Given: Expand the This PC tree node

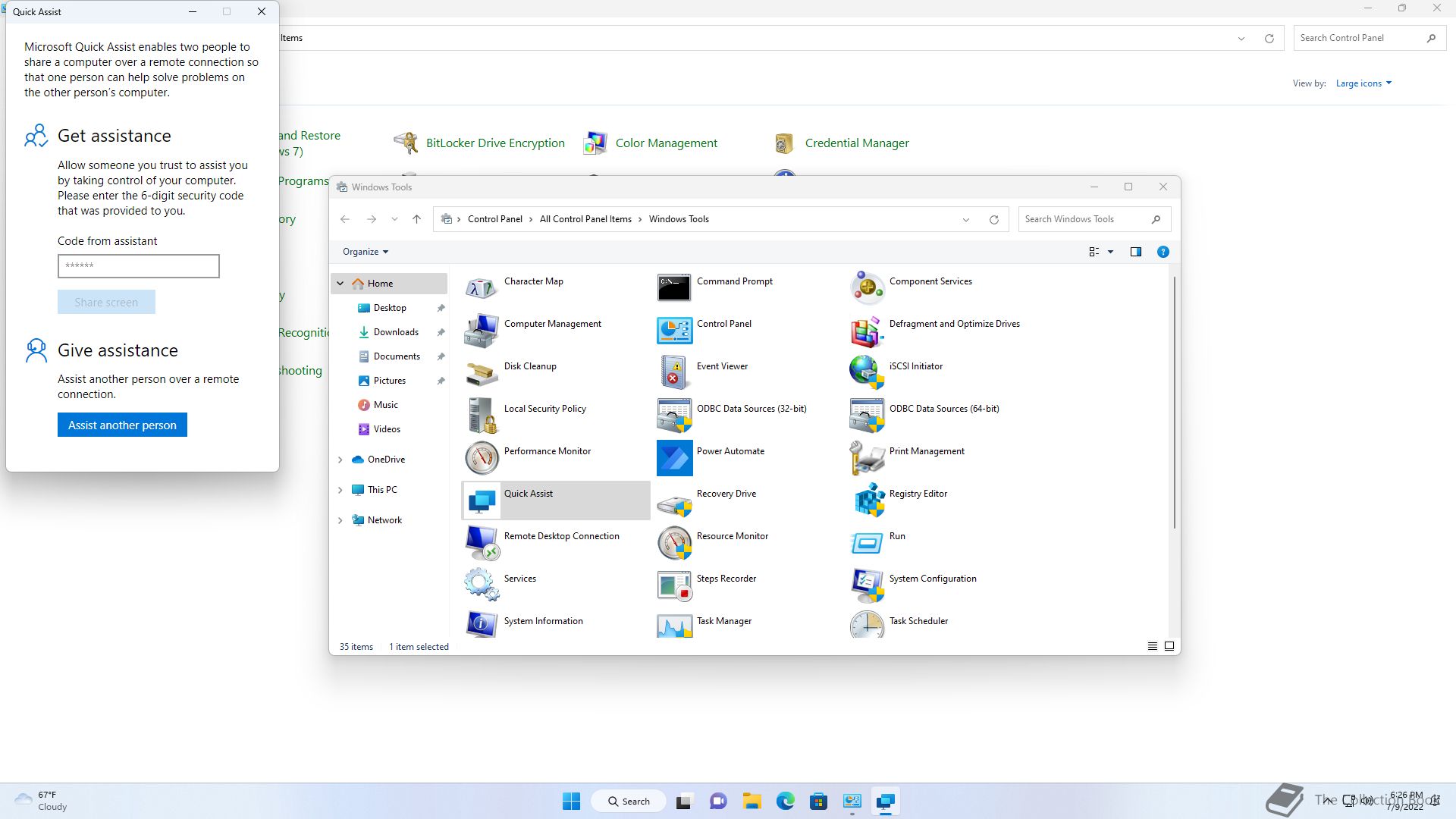Looking at the screenshot, I should (x=340, y=490).
